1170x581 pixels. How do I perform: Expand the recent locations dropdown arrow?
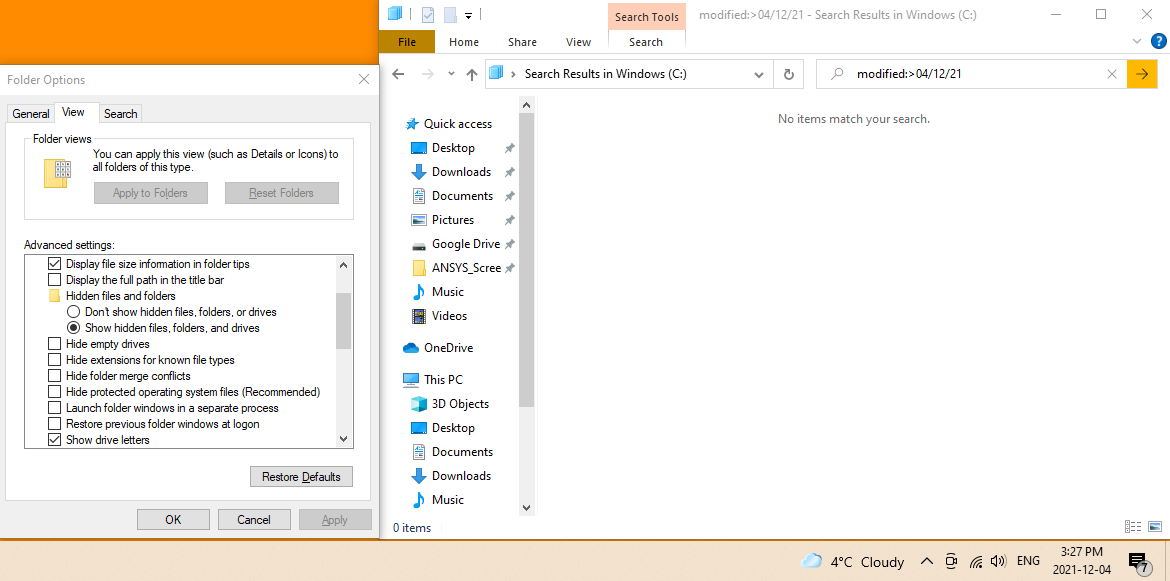pos(451,74)
